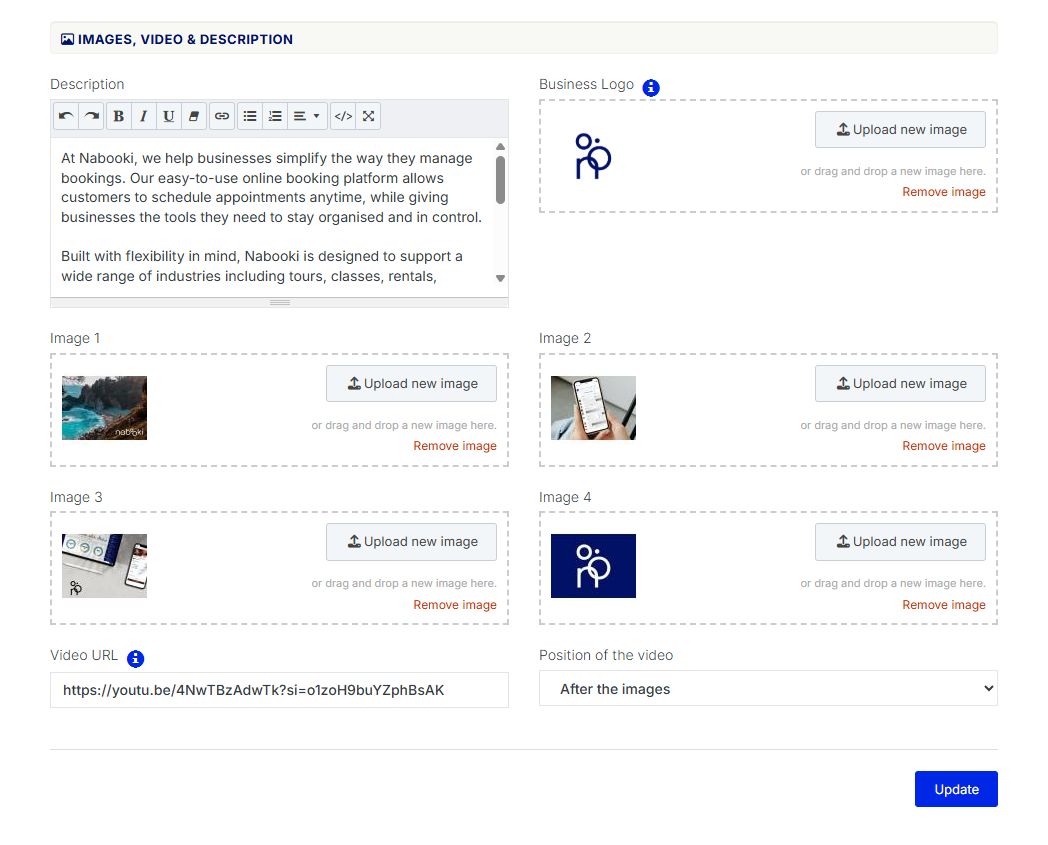1048x845 pixels.
Task: Toggle italic formatting in the description editor
Action: click(x=143, y=116)
